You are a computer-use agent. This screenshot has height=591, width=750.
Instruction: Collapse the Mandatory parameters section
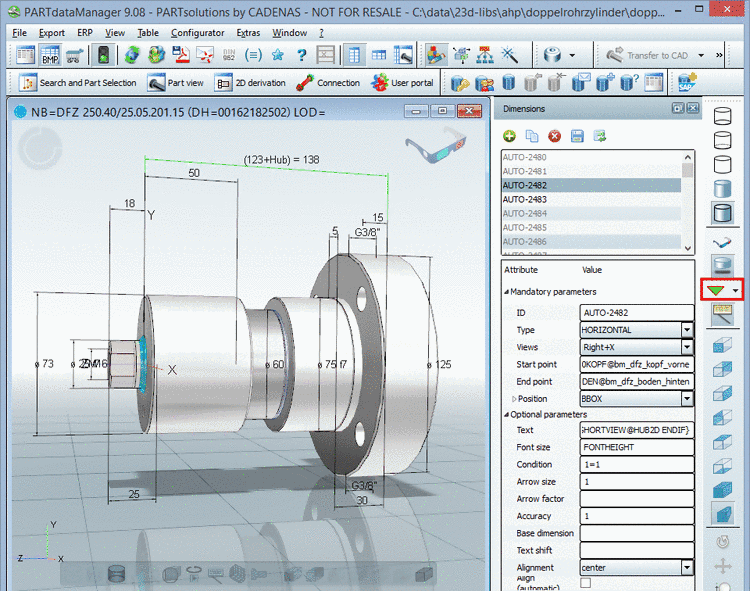click(506, 292)
